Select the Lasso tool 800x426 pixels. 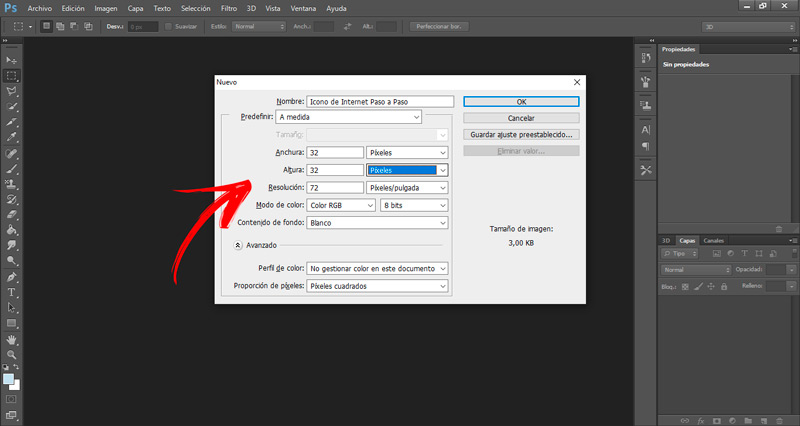11,91
